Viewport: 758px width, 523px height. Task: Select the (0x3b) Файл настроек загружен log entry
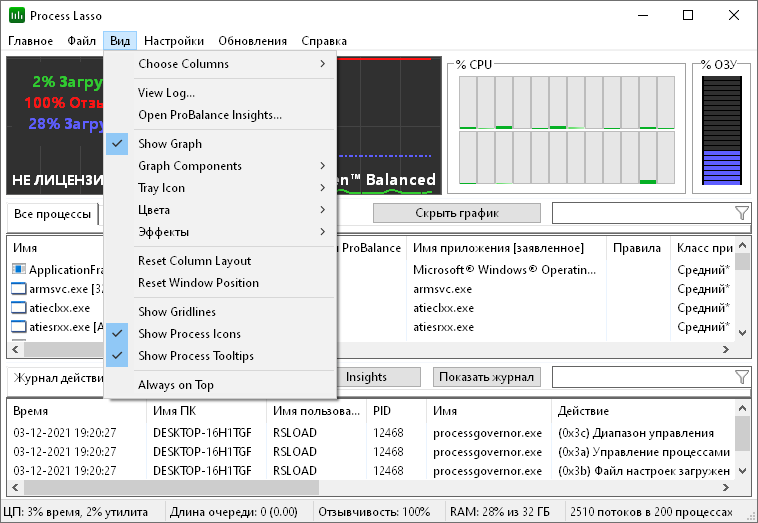click(x=643, y=471)
